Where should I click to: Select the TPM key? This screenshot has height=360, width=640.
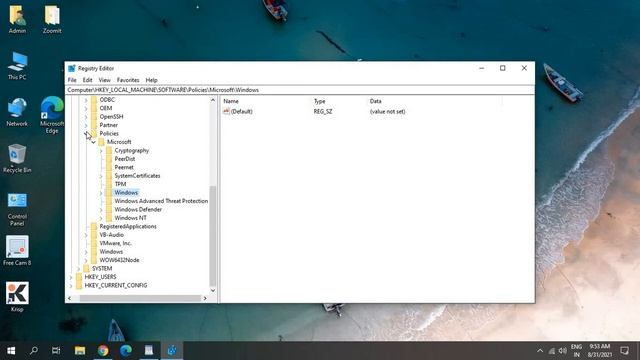[120, 184]
